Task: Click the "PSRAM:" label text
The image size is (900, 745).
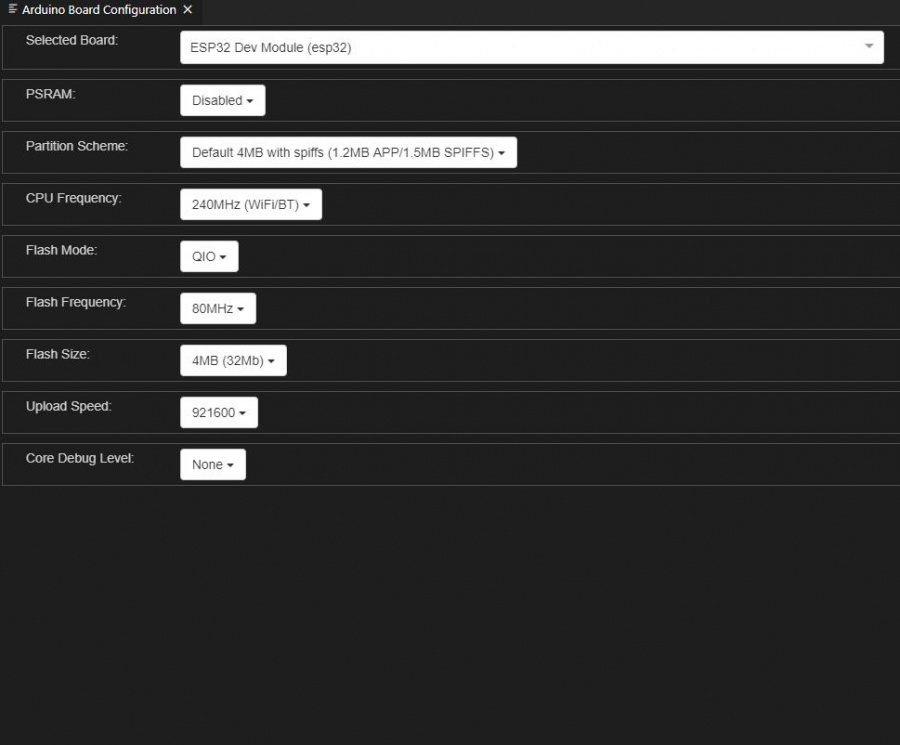Action: coord(50,93)
